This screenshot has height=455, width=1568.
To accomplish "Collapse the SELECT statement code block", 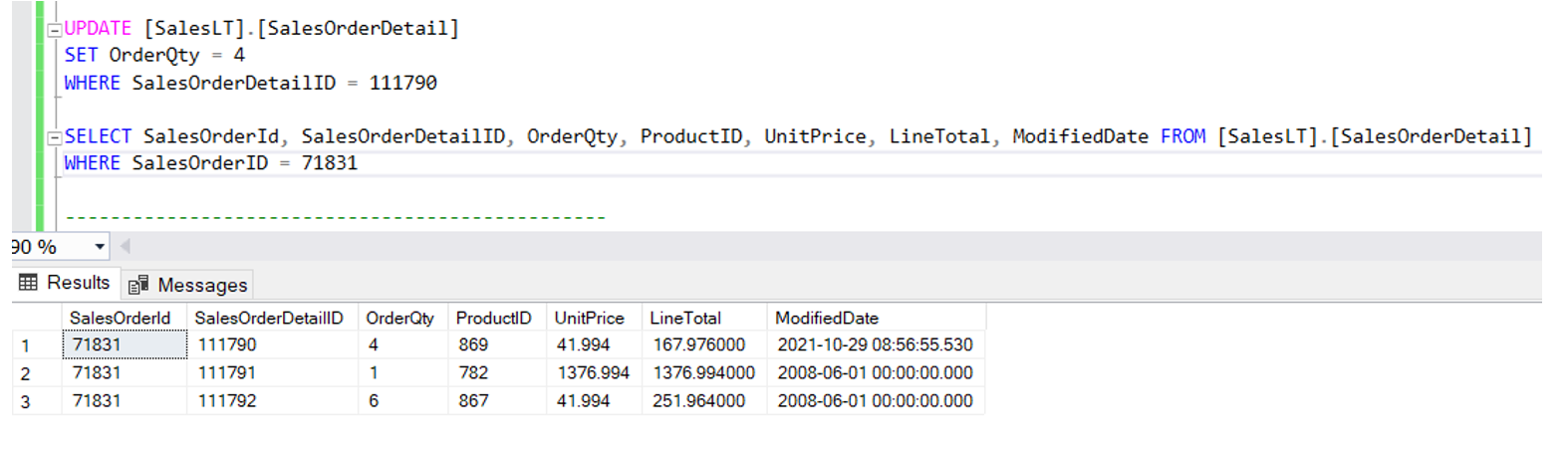I will (55, 137).
